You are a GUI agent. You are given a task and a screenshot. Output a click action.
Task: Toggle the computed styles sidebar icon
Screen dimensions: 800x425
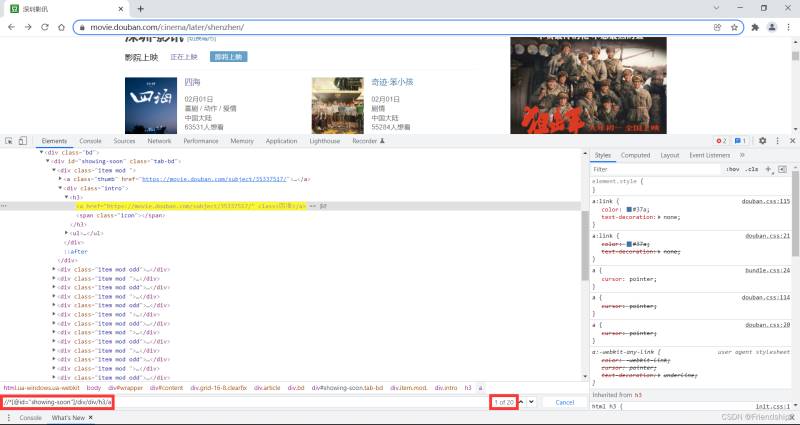(782, 169)
